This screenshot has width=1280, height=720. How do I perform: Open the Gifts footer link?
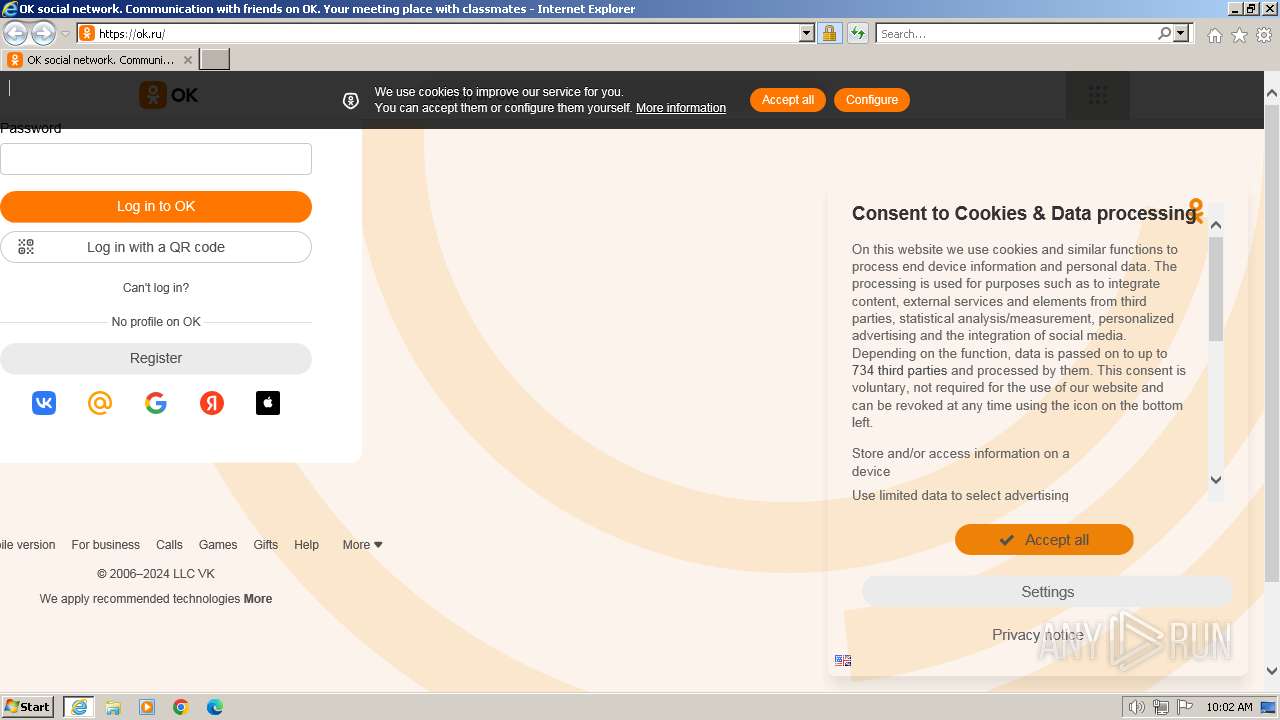(265, 545)
